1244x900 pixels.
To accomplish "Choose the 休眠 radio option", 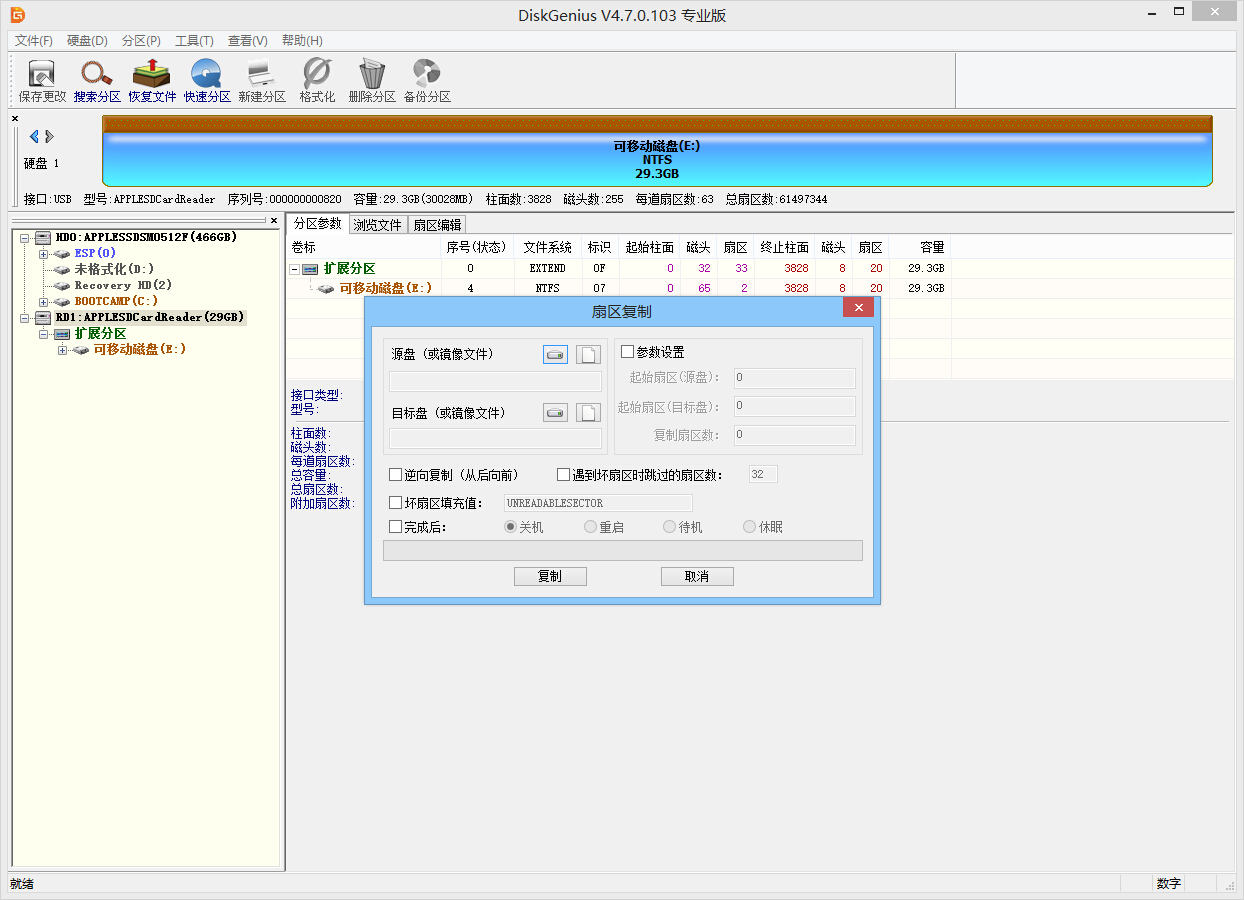I will point(749,527).
